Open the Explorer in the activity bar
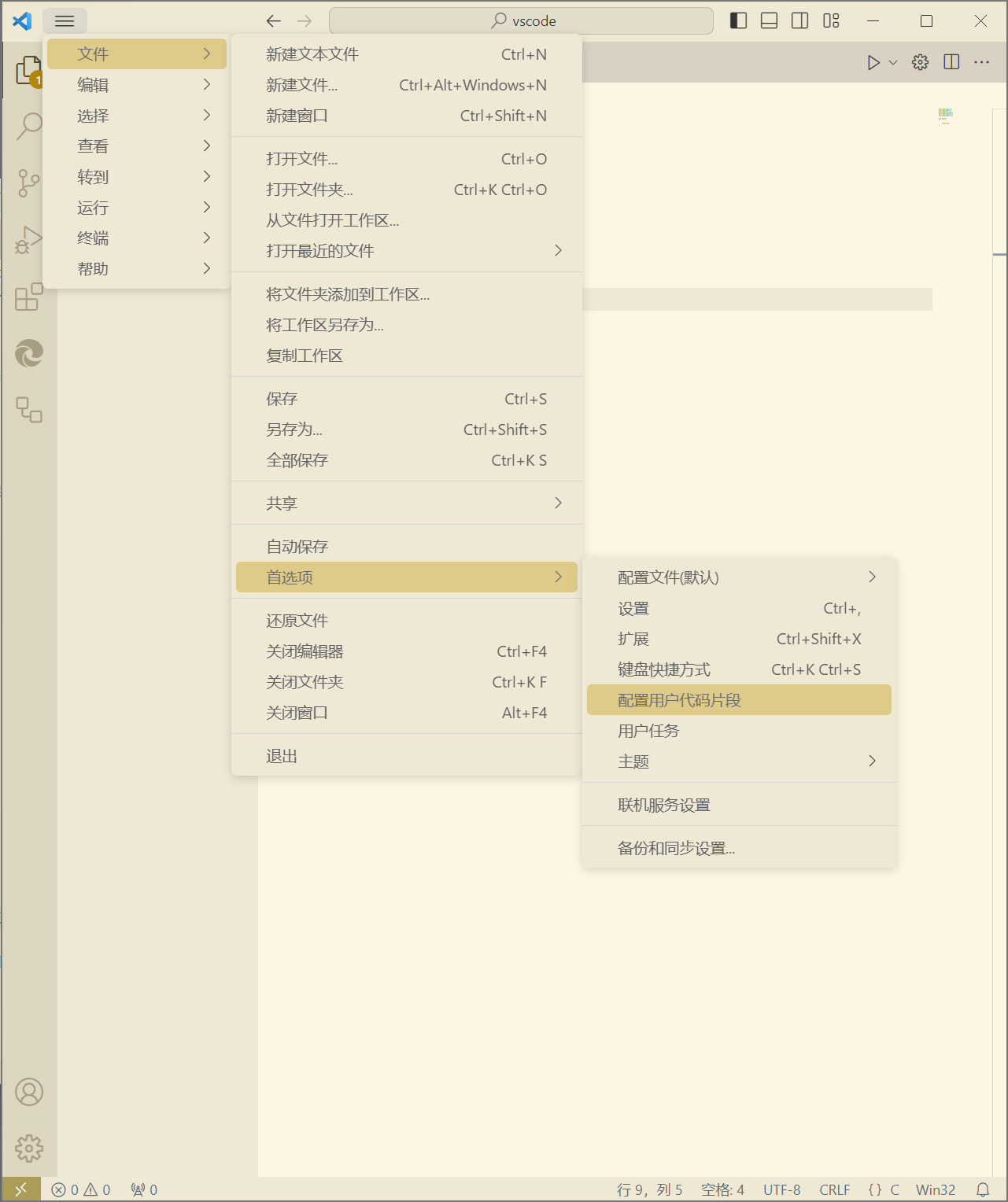 tap(29, 71)
